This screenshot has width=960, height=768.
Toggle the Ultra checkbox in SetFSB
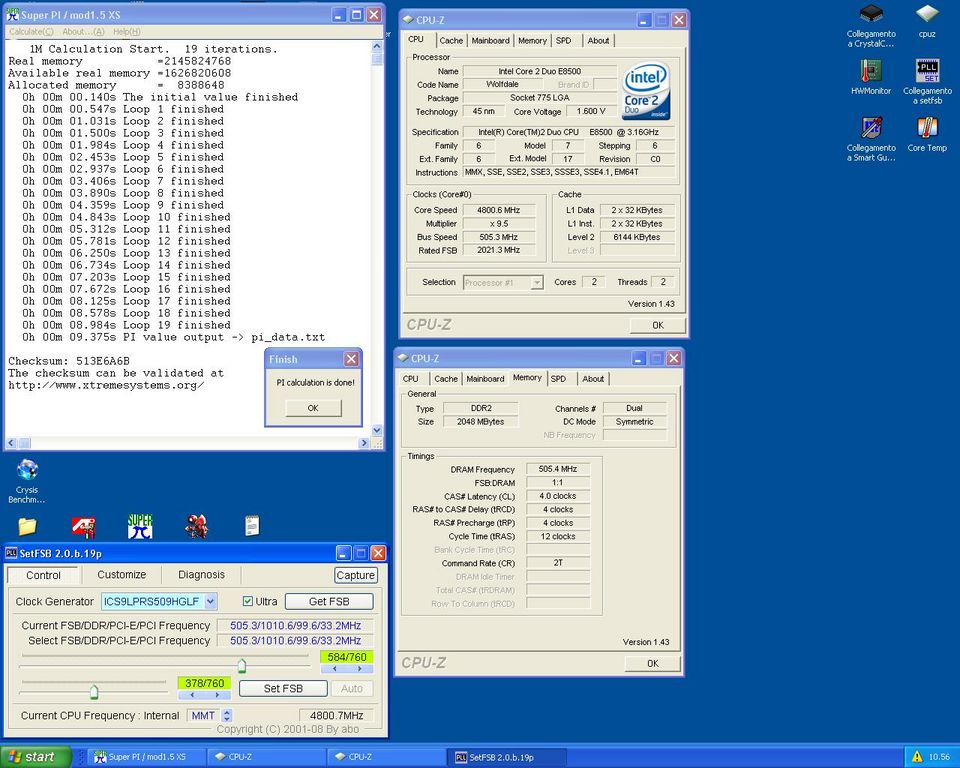click(x=247, y=601)
